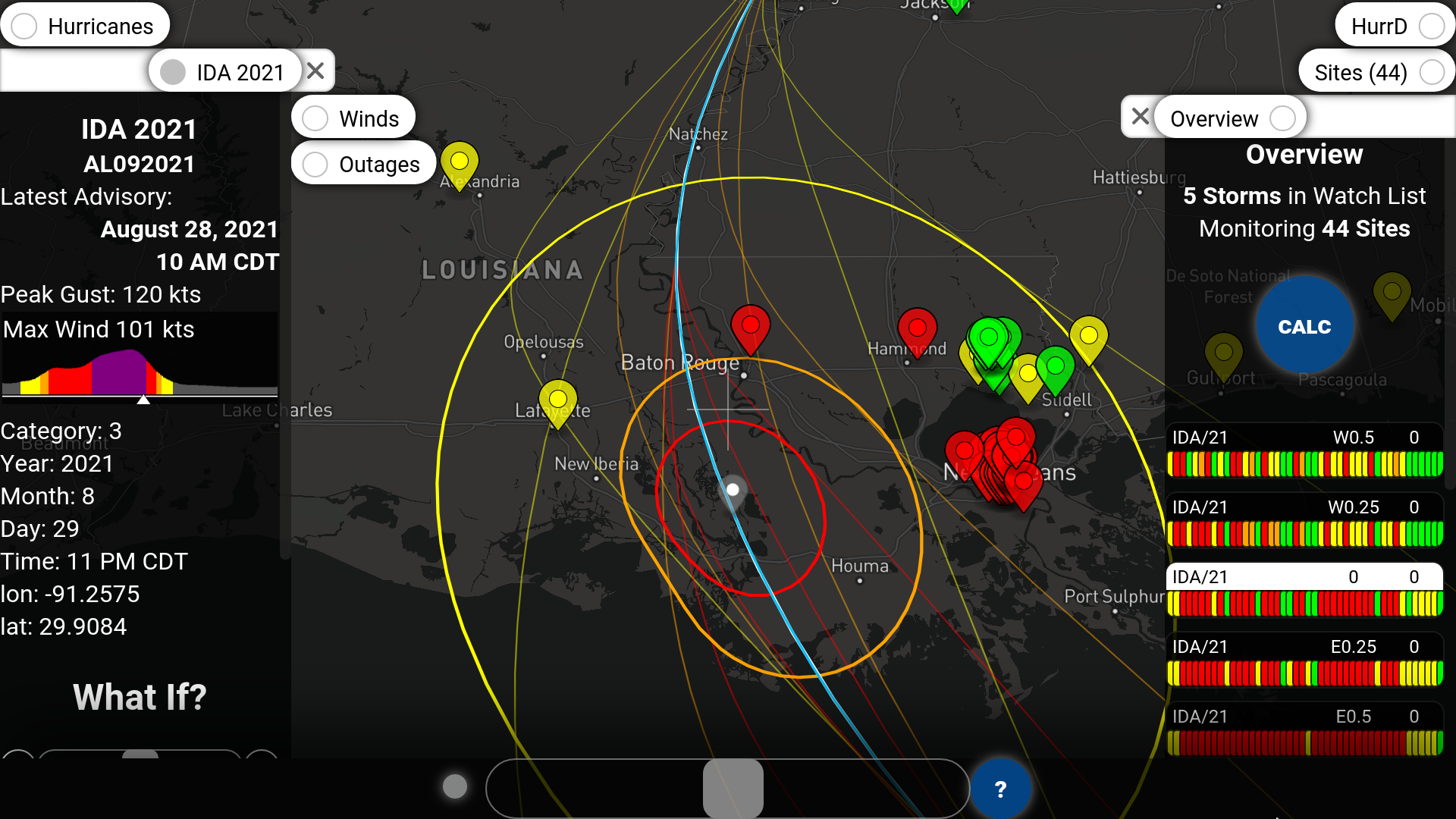Click the bottom timeline slider handle

[733, 789]
